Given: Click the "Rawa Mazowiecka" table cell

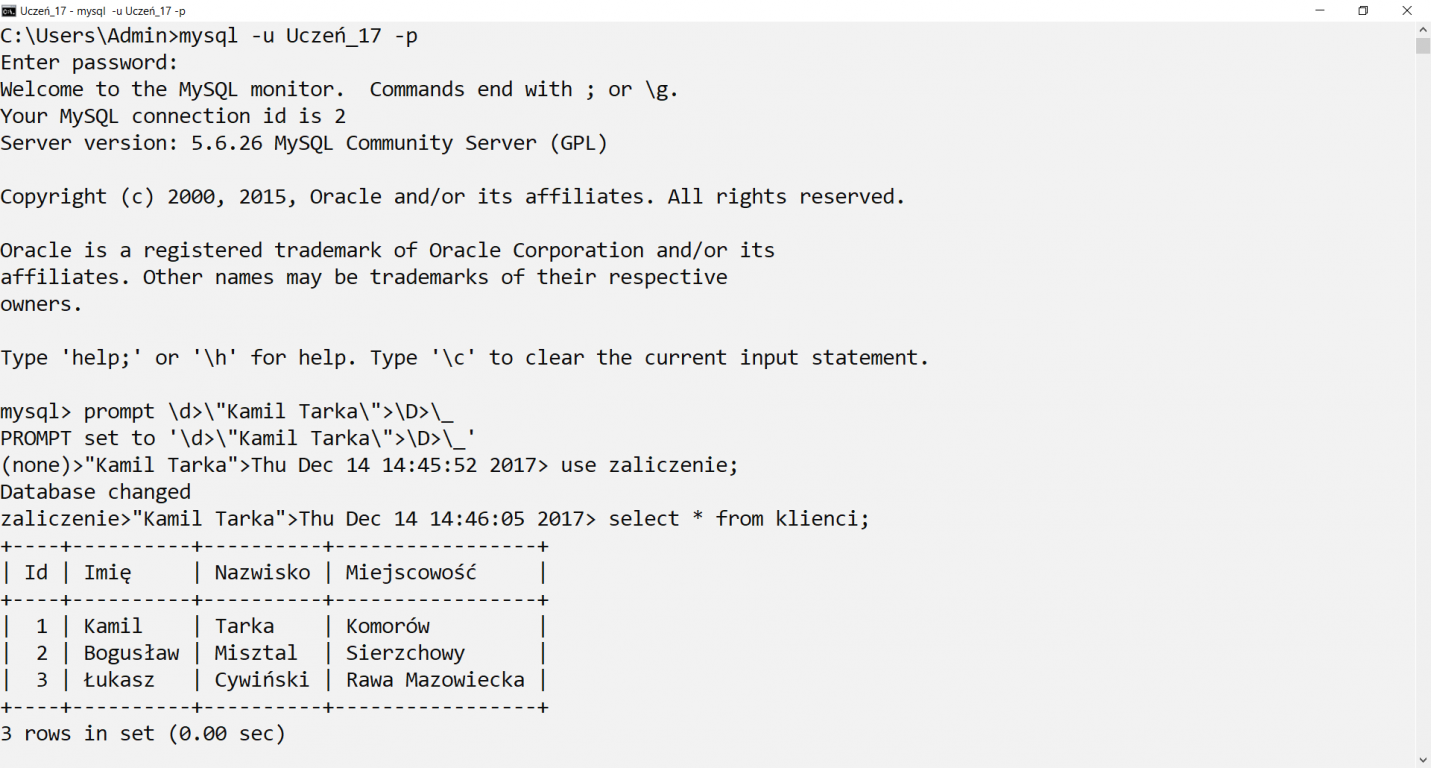Looking at the screenshot, I should (435, 680).
